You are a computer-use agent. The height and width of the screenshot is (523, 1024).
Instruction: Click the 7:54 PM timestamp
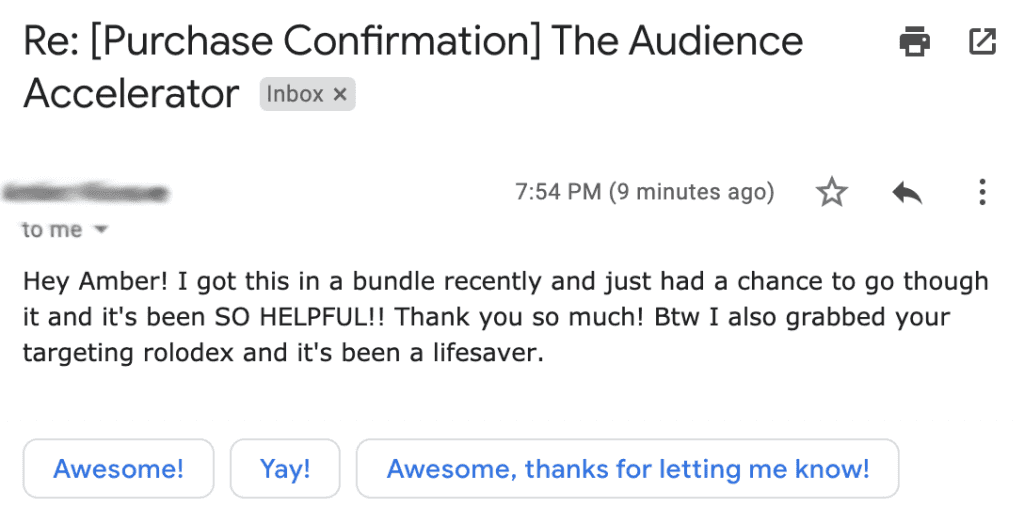coord(558,192)
